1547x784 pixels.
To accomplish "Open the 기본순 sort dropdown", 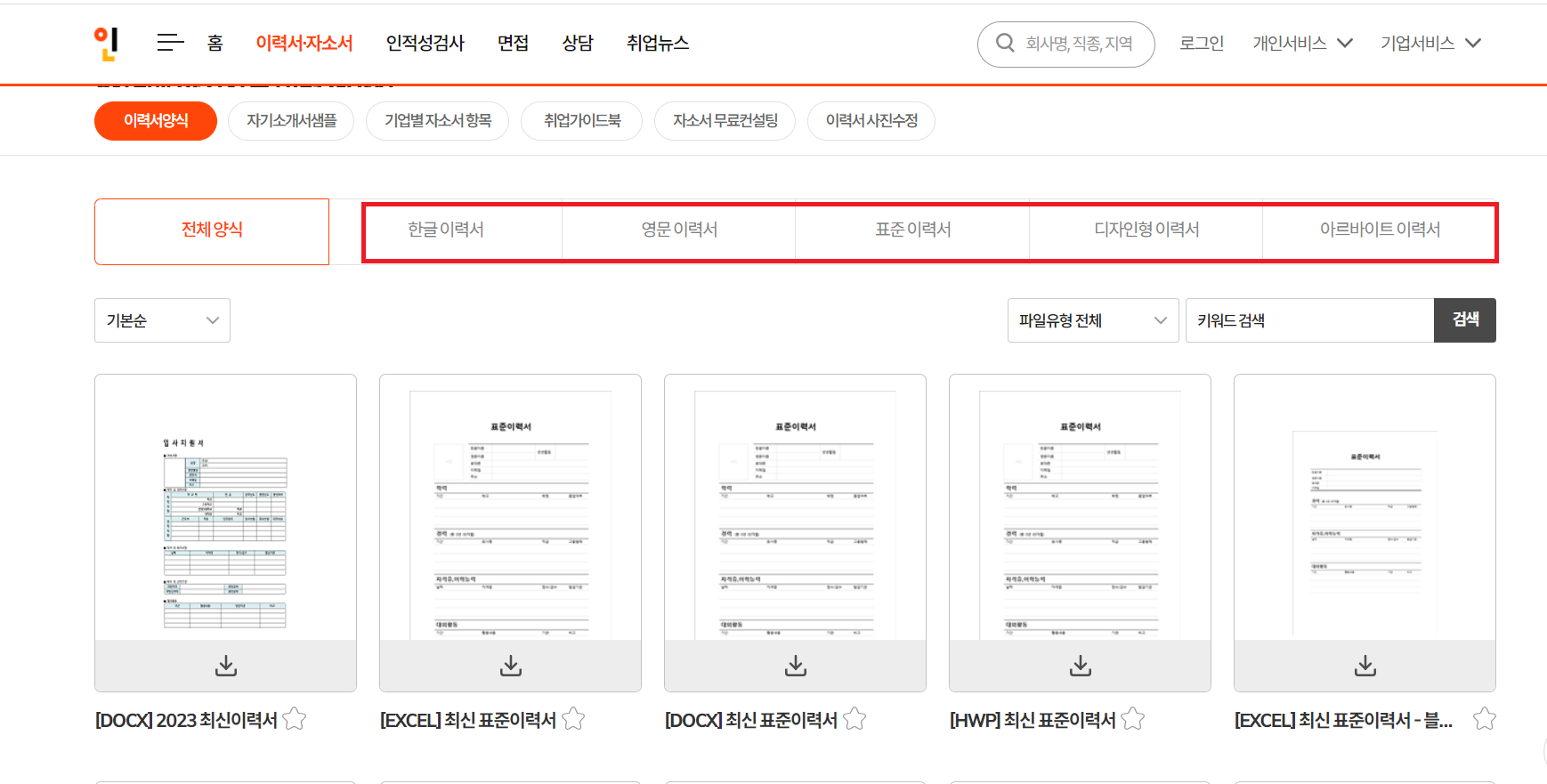I will [x=162, y=320].
